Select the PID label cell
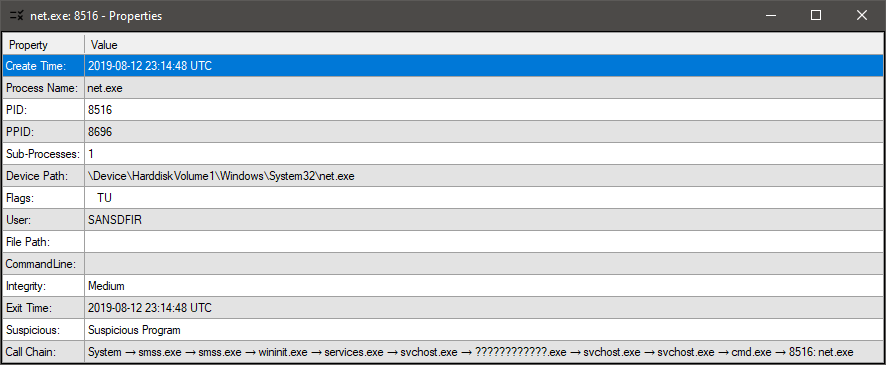The image size is (886, 365). click(x=43, y=110)
